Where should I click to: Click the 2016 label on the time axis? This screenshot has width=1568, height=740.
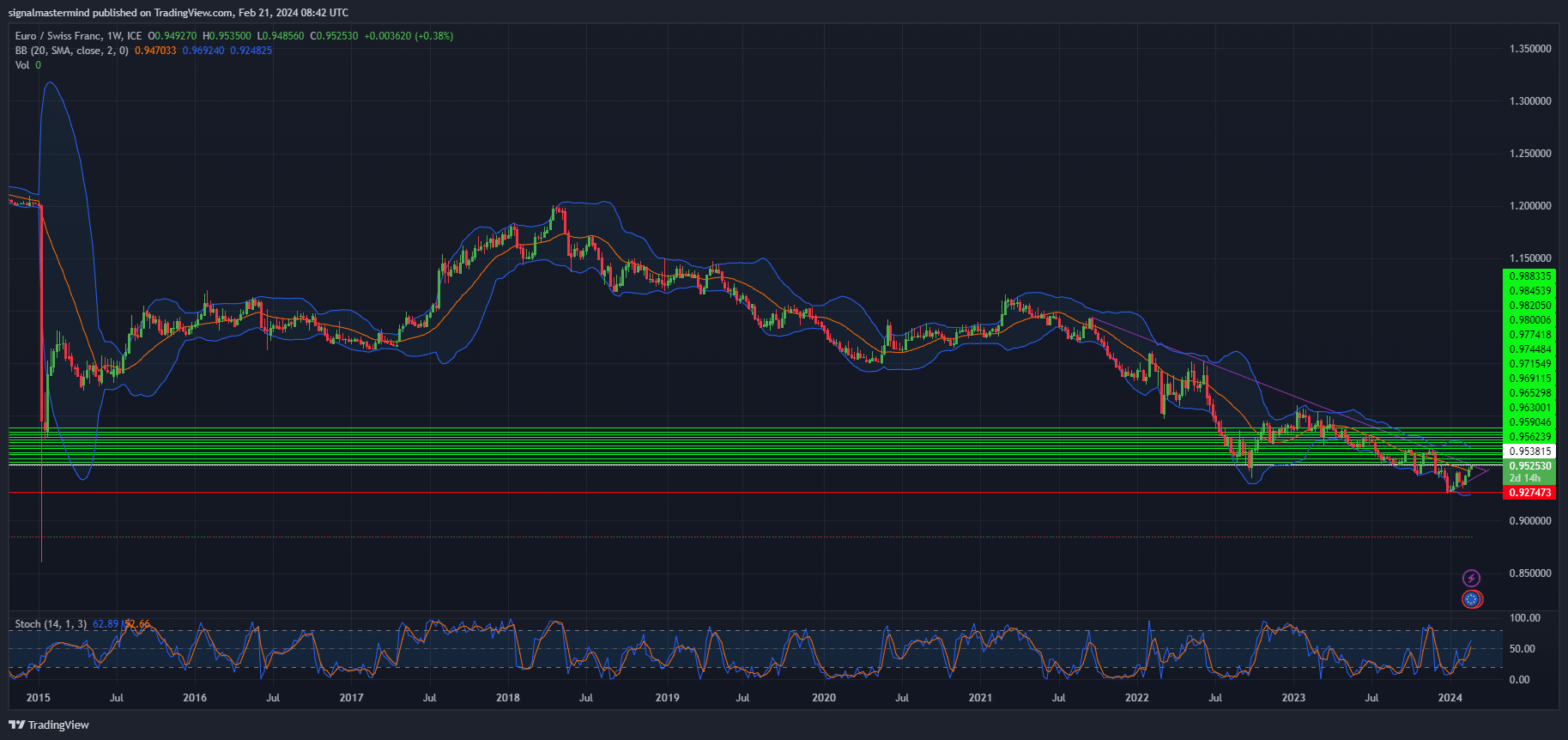(x=195, y=698)
